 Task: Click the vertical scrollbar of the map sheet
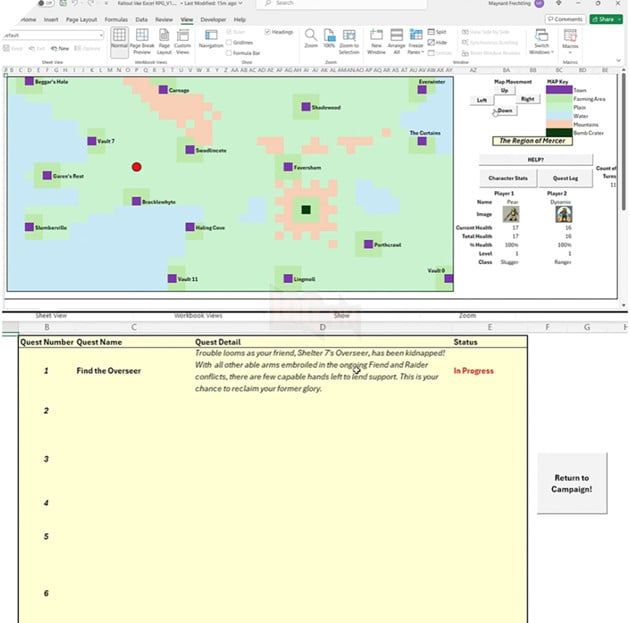[623, 141]
